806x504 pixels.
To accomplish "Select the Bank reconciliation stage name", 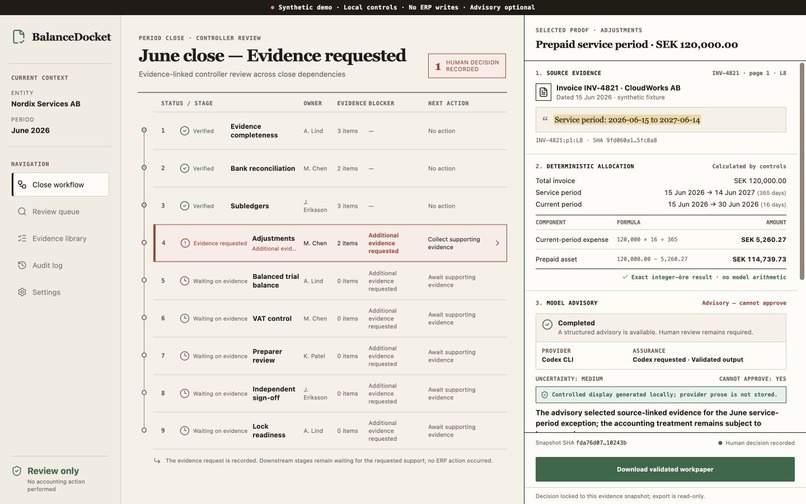I will click(263, 168).
